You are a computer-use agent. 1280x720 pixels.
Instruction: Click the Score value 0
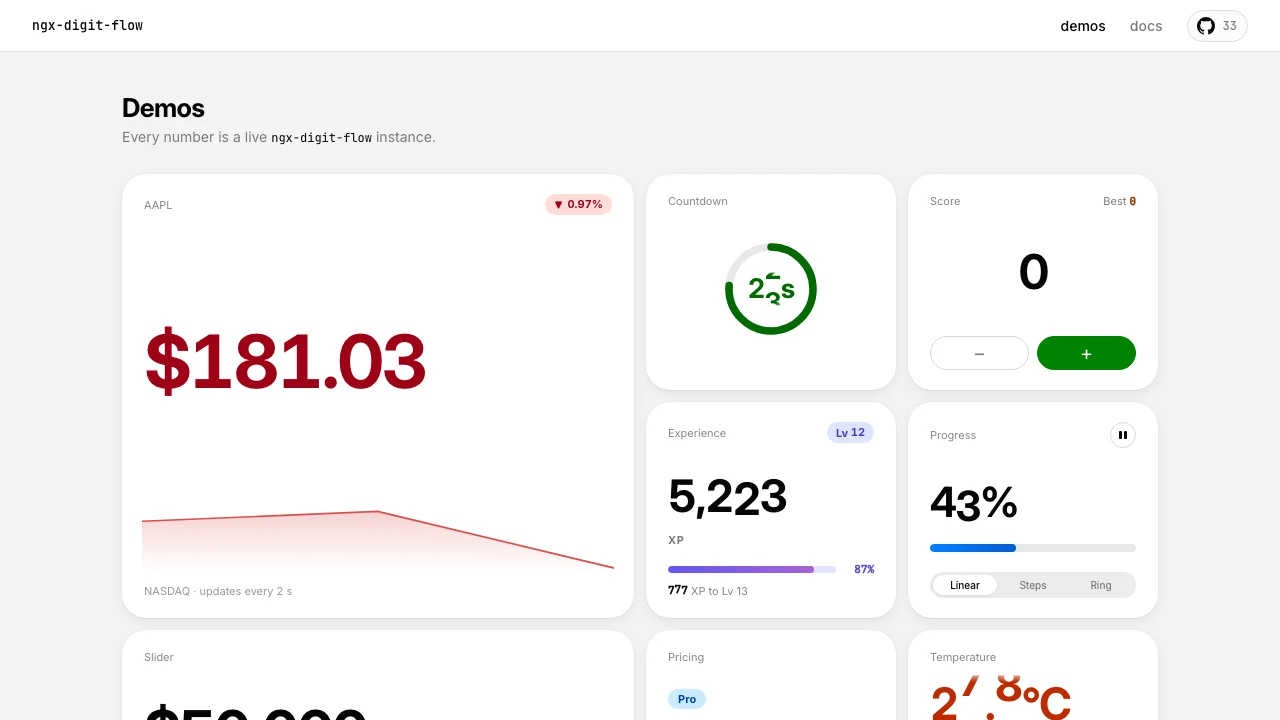point(1033,272)
